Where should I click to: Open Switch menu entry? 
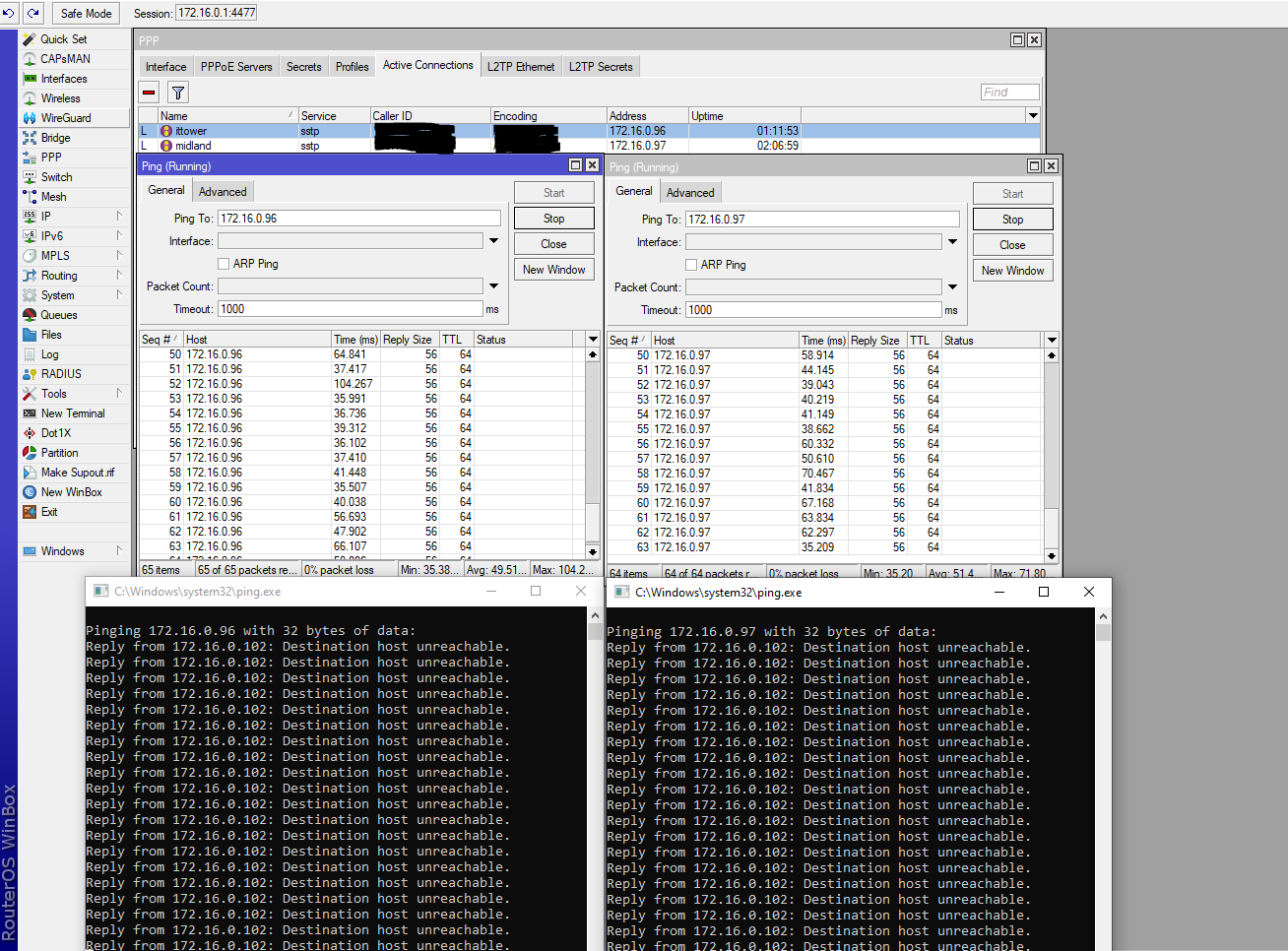click(56, 177)
